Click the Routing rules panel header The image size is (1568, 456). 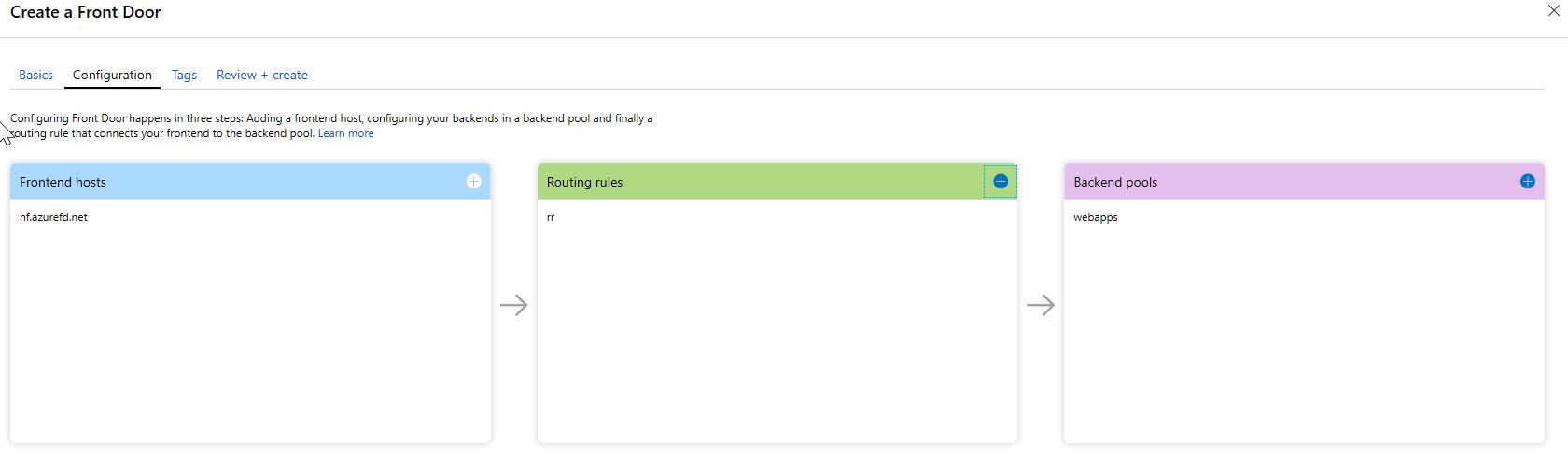(777, 182)
